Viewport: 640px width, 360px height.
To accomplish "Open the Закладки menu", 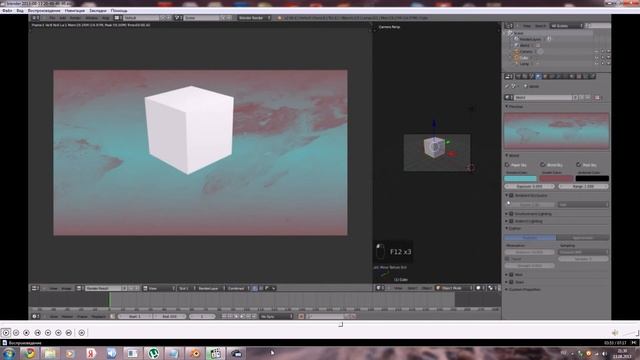I will pyautogui.click(x=98, y=11).
